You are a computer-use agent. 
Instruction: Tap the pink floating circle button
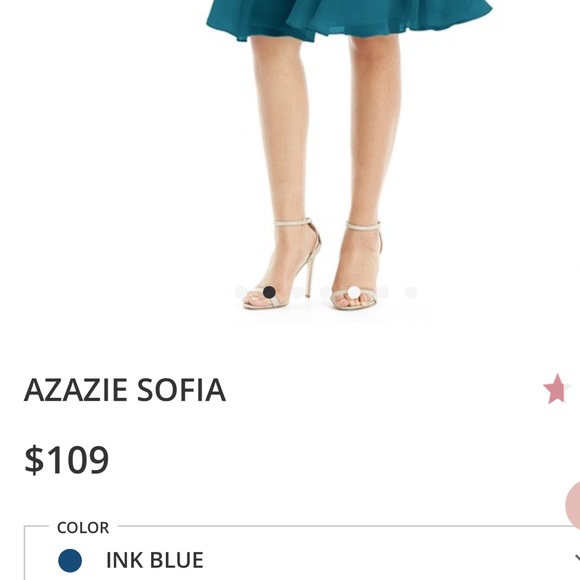click(573, 505)
